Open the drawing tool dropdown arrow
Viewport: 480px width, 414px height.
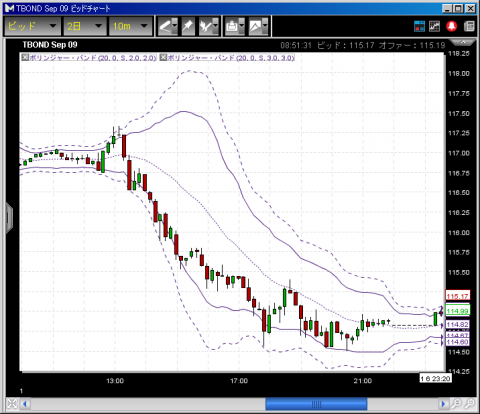(x=175, y=26)
